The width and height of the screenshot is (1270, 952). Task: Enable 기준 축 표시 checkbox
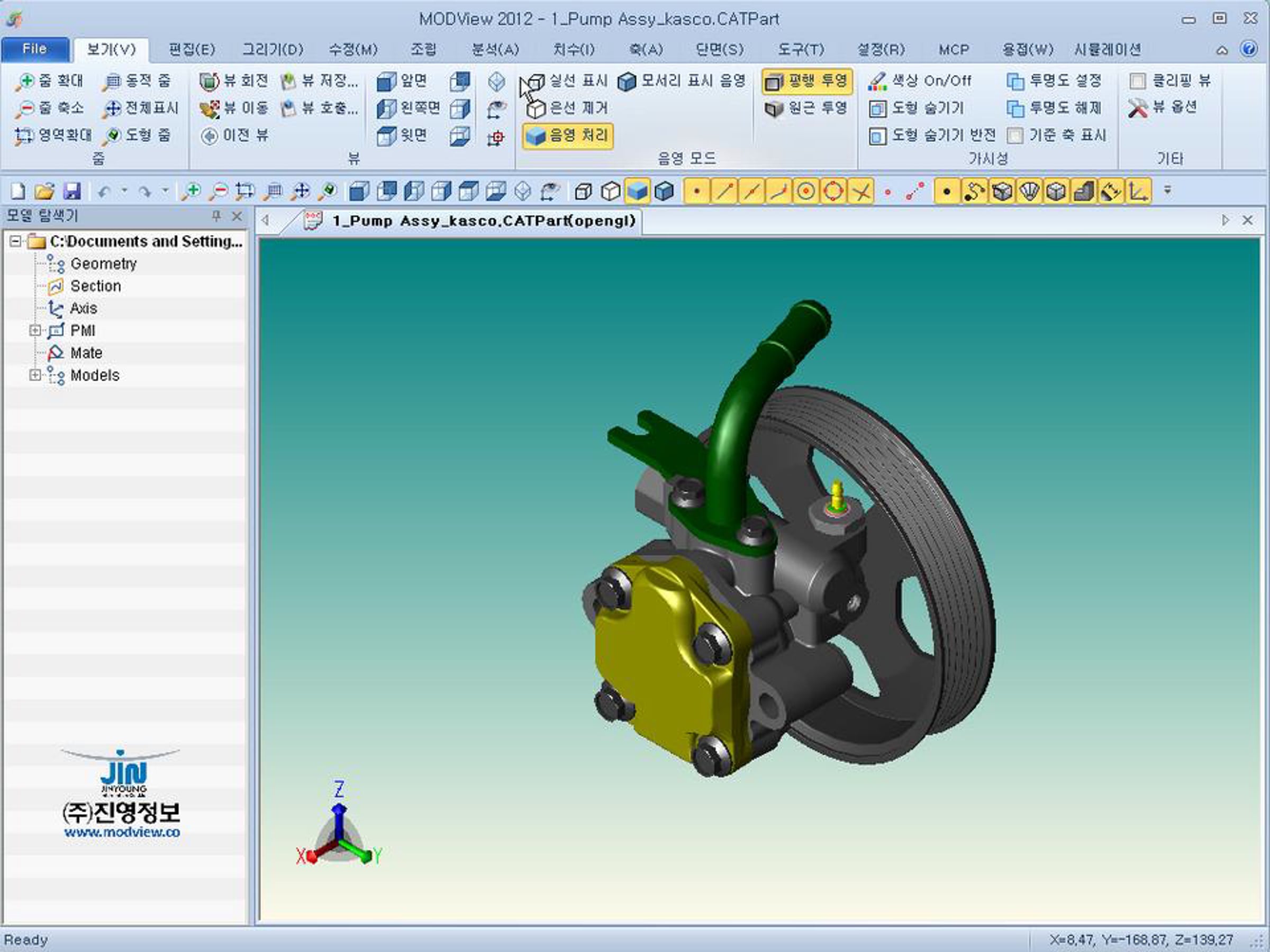click(x=1015, y=136)
